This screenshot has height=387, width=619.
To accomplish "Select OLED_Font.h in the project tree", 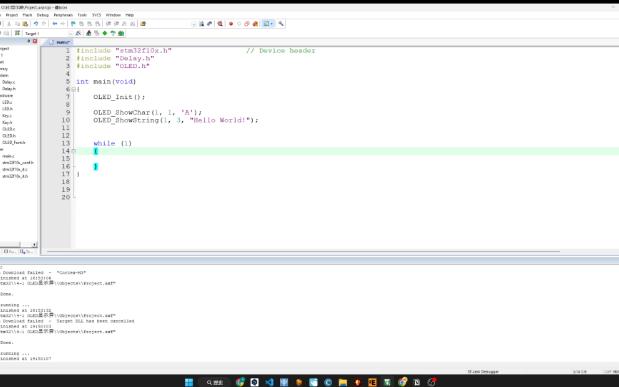I will tap(14, 143).
